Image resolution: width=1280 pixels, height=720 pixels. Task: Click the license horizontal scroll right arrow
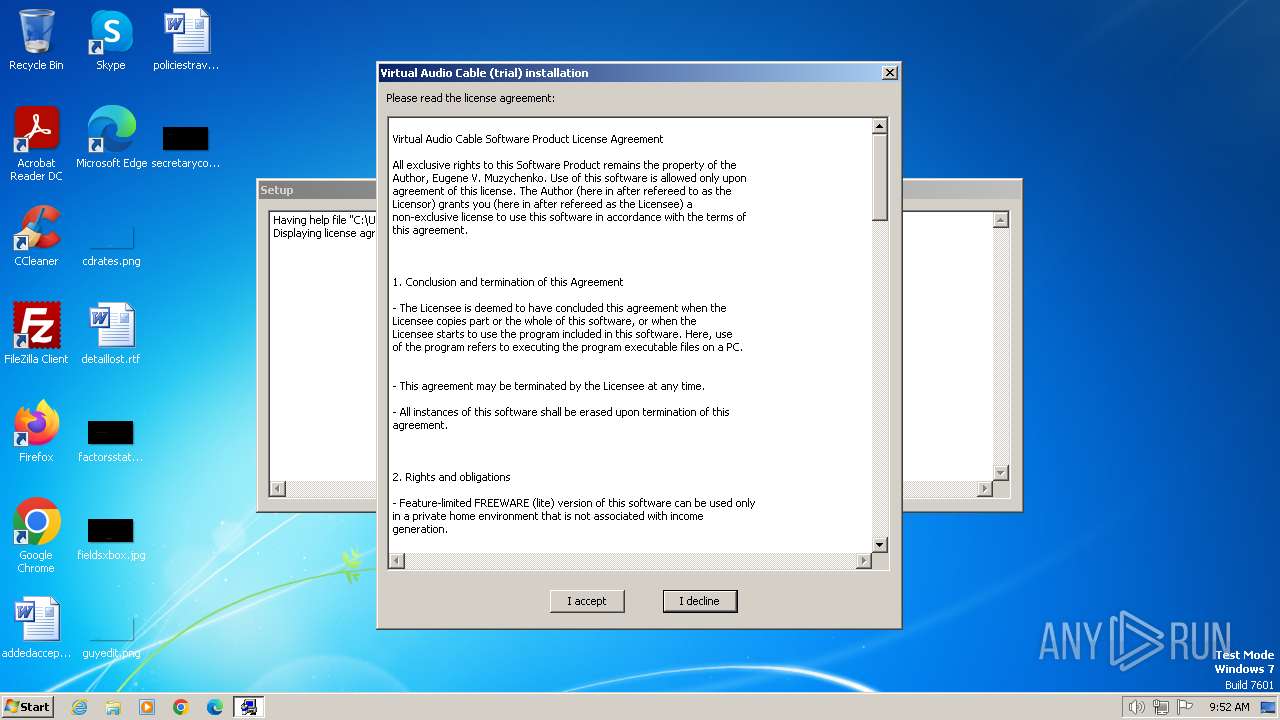point(864,561)
